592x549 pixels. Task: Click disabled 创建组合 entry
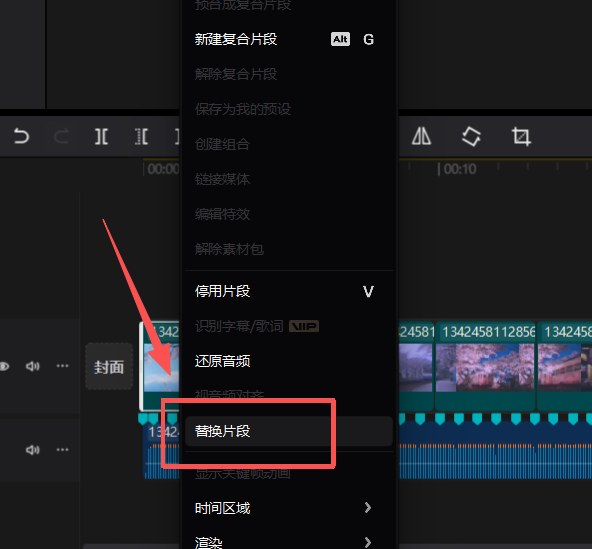[x=288, y=144]
